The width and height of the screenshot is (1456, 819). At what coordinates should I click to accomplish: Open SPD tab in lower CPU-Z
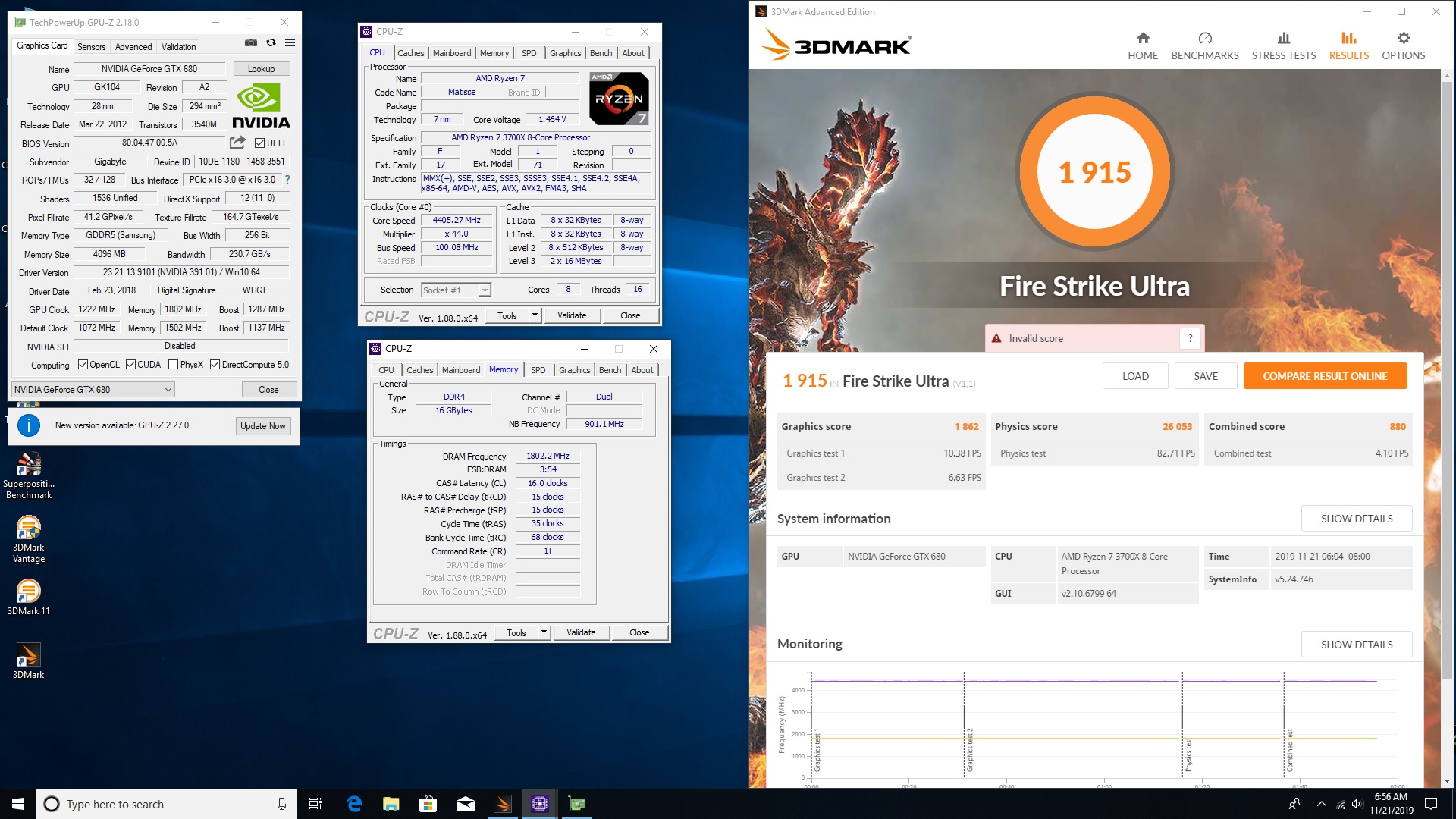pos(538,370)
